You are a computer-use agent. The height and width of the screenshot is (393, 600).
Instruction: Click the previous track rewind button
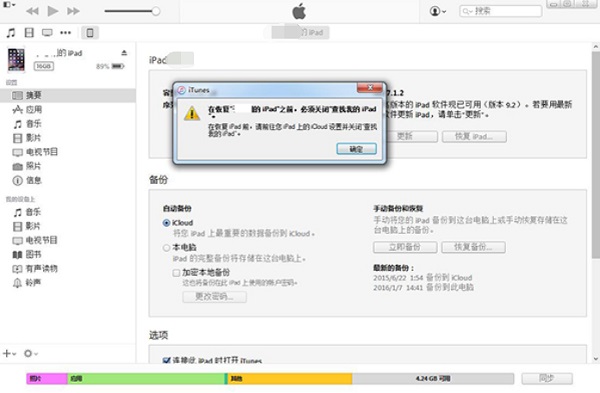point(32,11)
